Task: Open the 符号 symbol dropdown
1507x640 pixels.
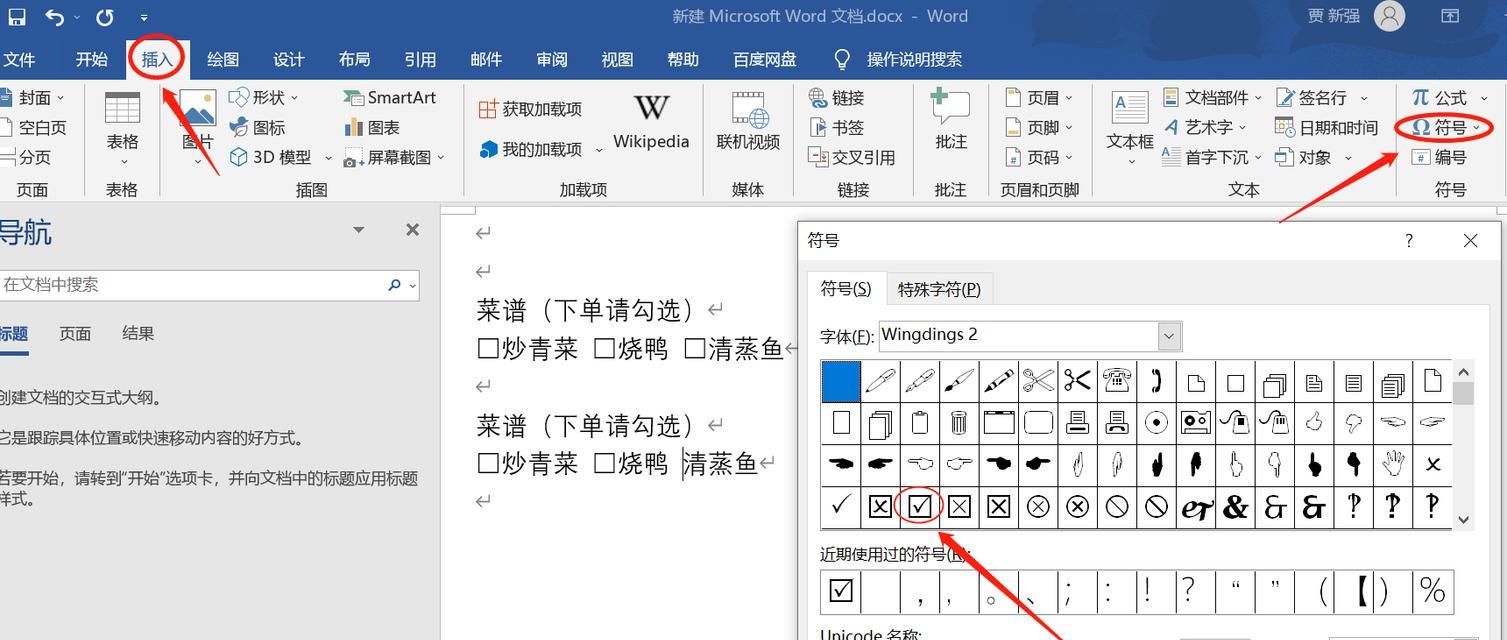Action: [1445, 128]
